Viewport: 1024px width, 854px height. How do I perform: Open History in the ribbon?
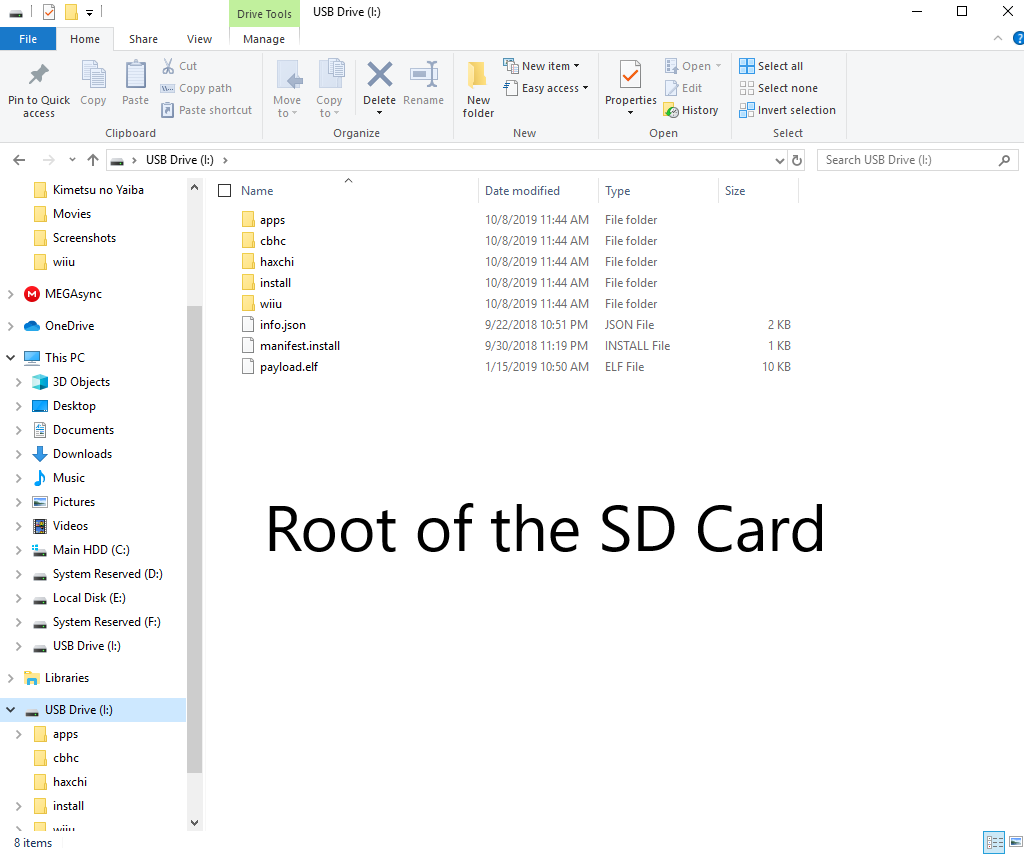[691, 110]
